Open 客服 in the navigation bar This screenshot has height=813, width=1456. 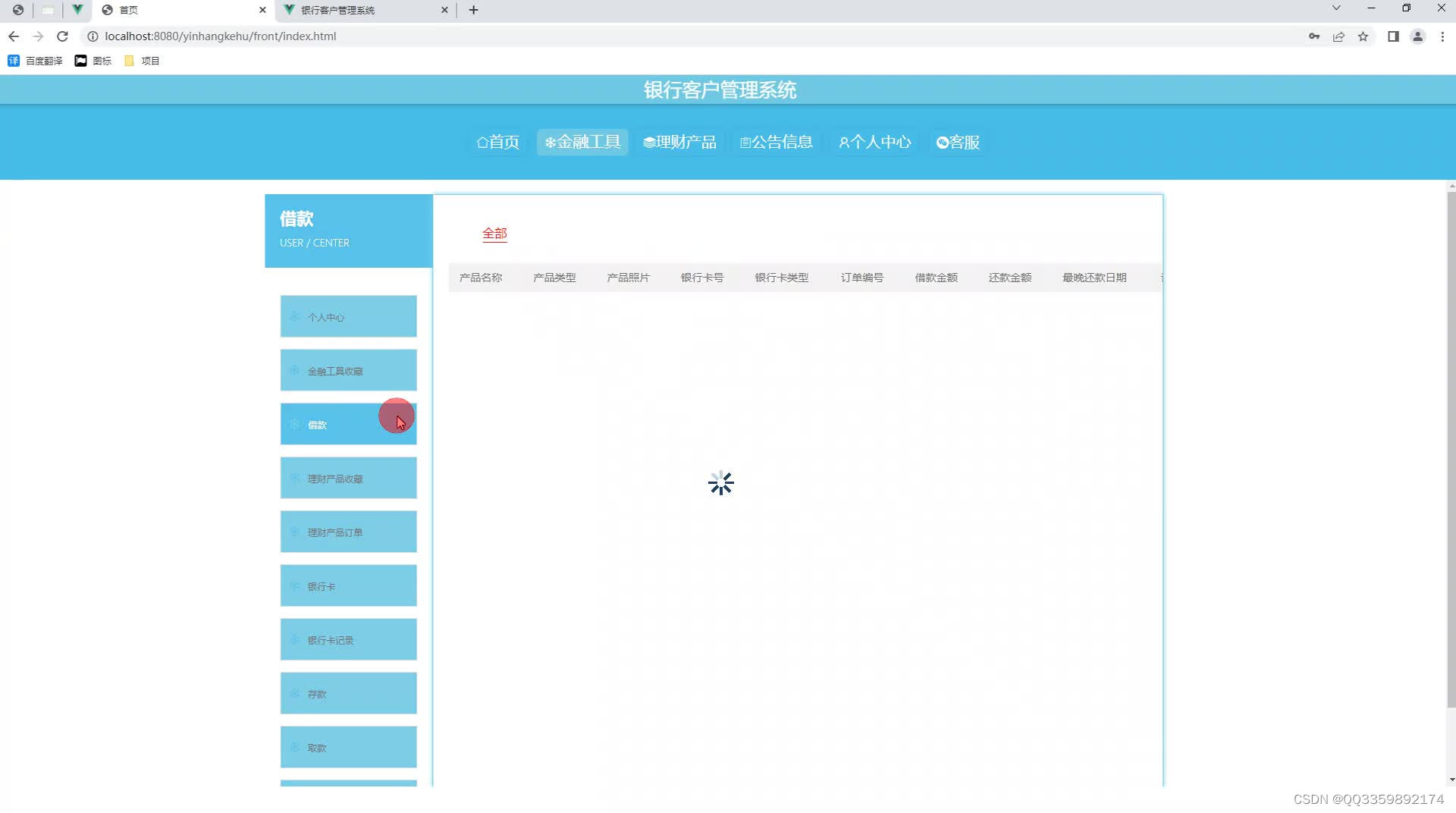958,142
